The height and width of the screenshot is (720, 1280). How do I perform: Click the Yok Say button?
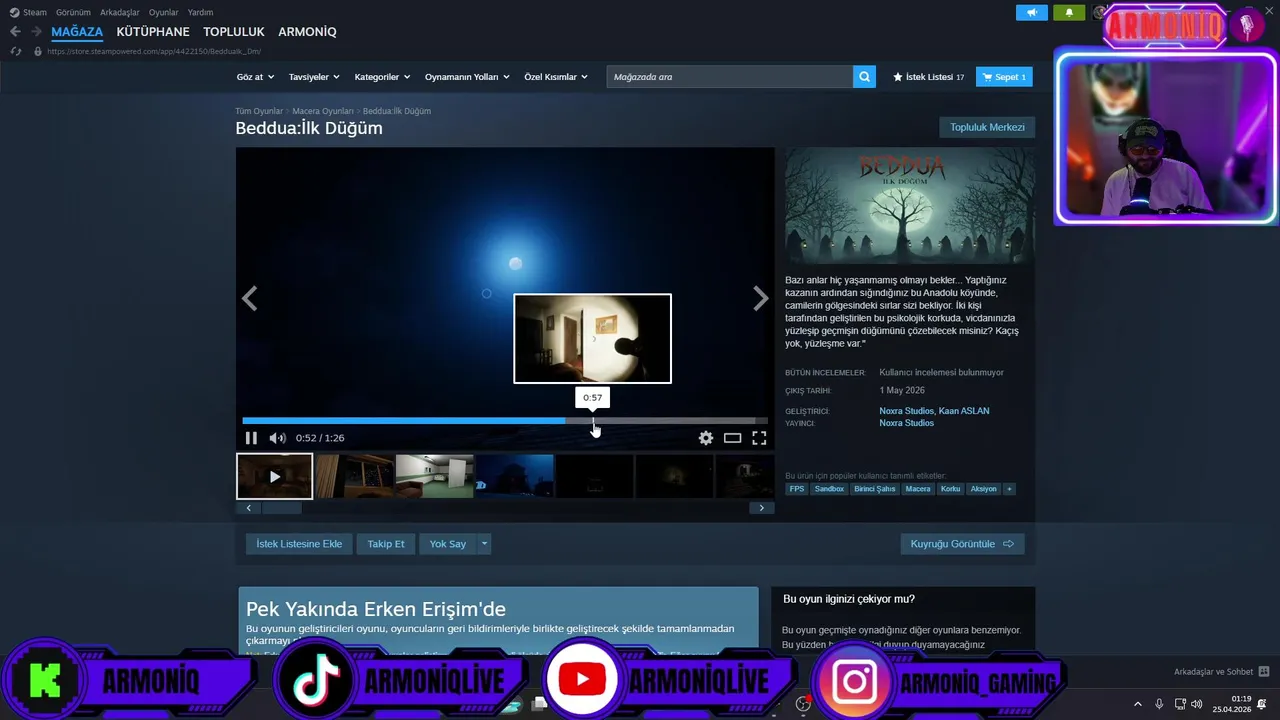(x=448, y=544)
